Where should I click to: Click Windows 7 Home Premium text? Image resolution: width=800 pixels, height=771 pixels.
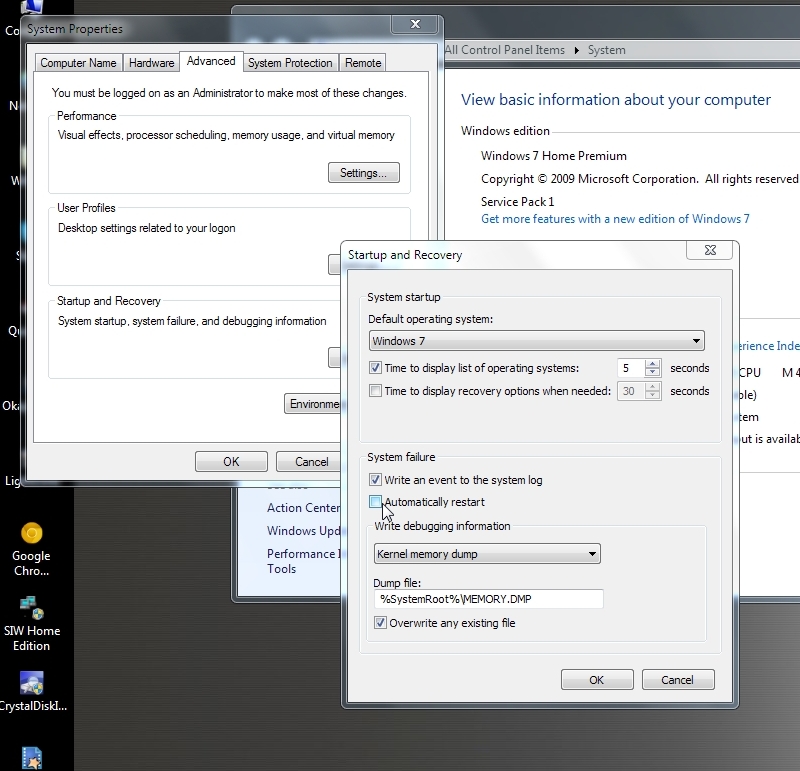pyautogui.click(x=554, y=156)
